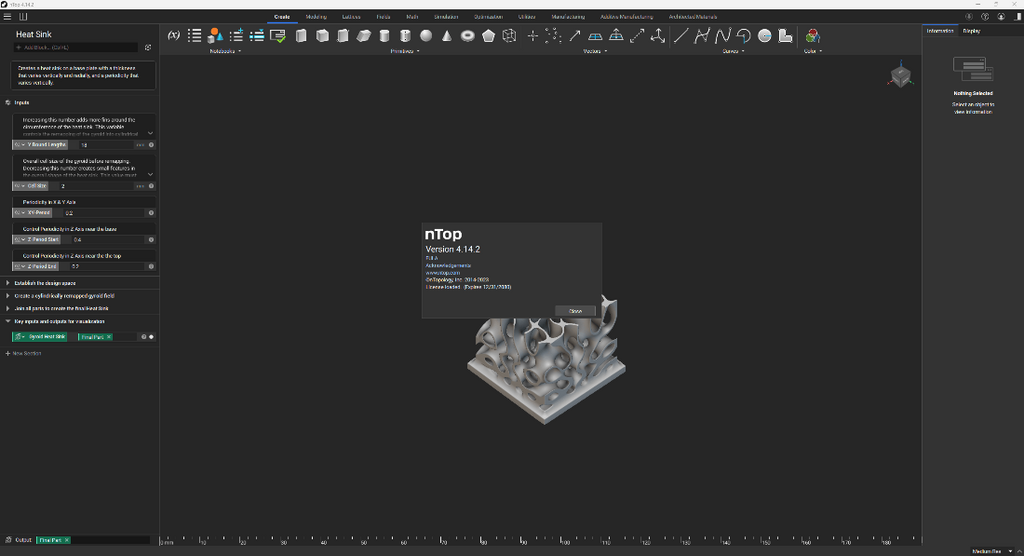Select the N-shaped spline curve icon
This screenshot has width=1024, height=556.
(x=723, y=35)
